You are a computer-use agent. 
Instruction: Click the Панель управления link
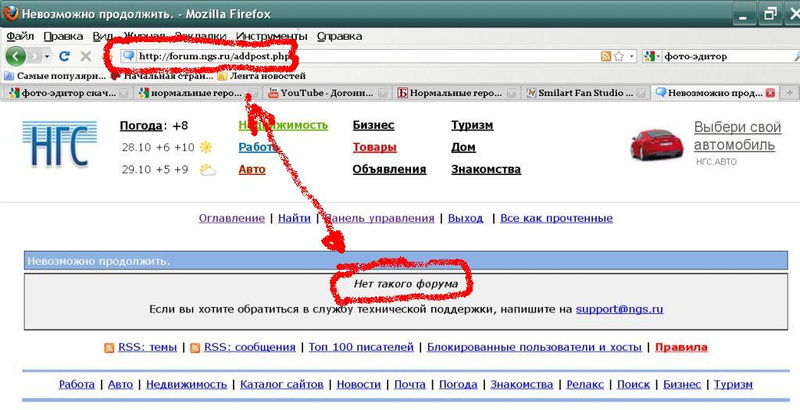379,218
